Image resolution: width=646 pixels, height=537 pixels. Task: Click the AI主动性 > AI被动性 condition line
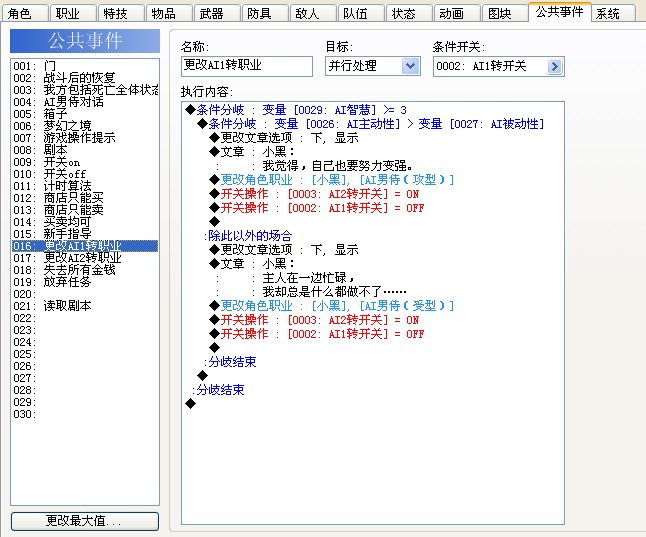[371, 124]
